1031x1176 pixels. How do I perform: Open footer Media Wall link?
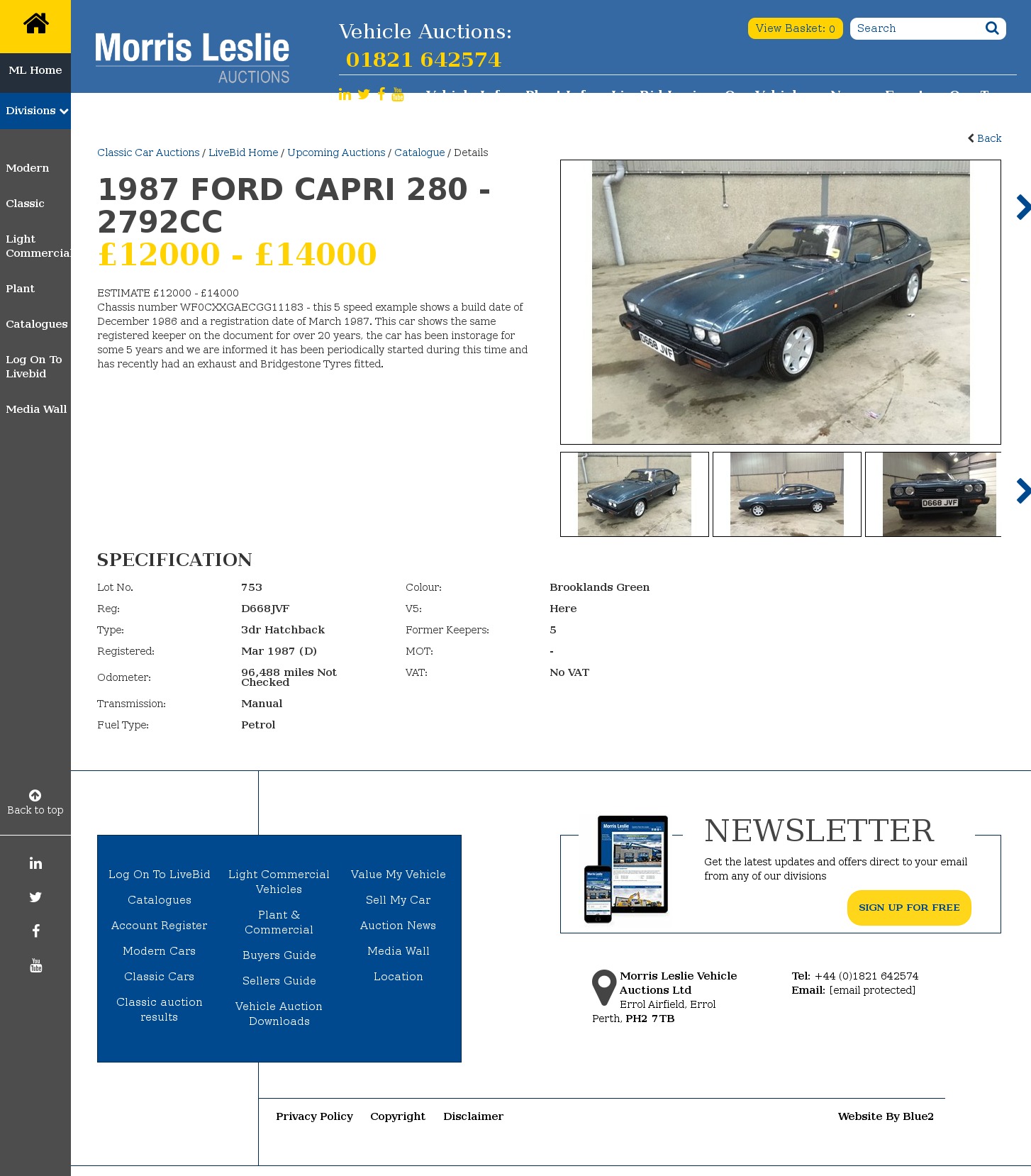point(399,951)
